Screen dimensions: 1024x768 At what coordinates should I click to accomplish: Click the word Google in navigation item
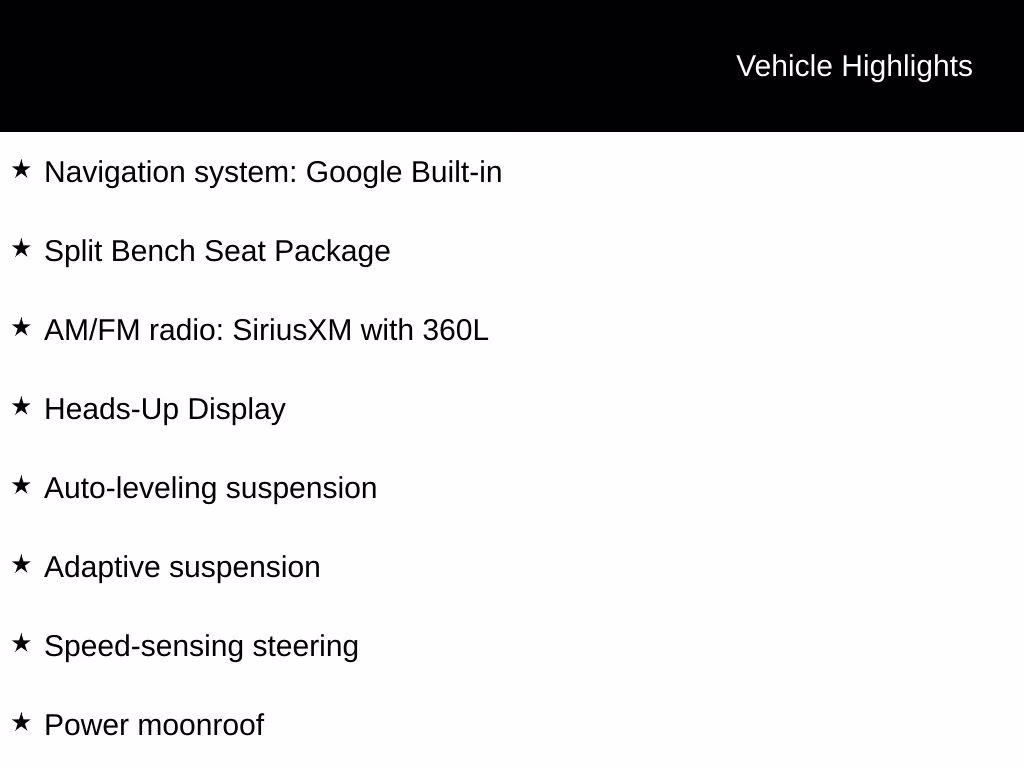coord(354,173)
